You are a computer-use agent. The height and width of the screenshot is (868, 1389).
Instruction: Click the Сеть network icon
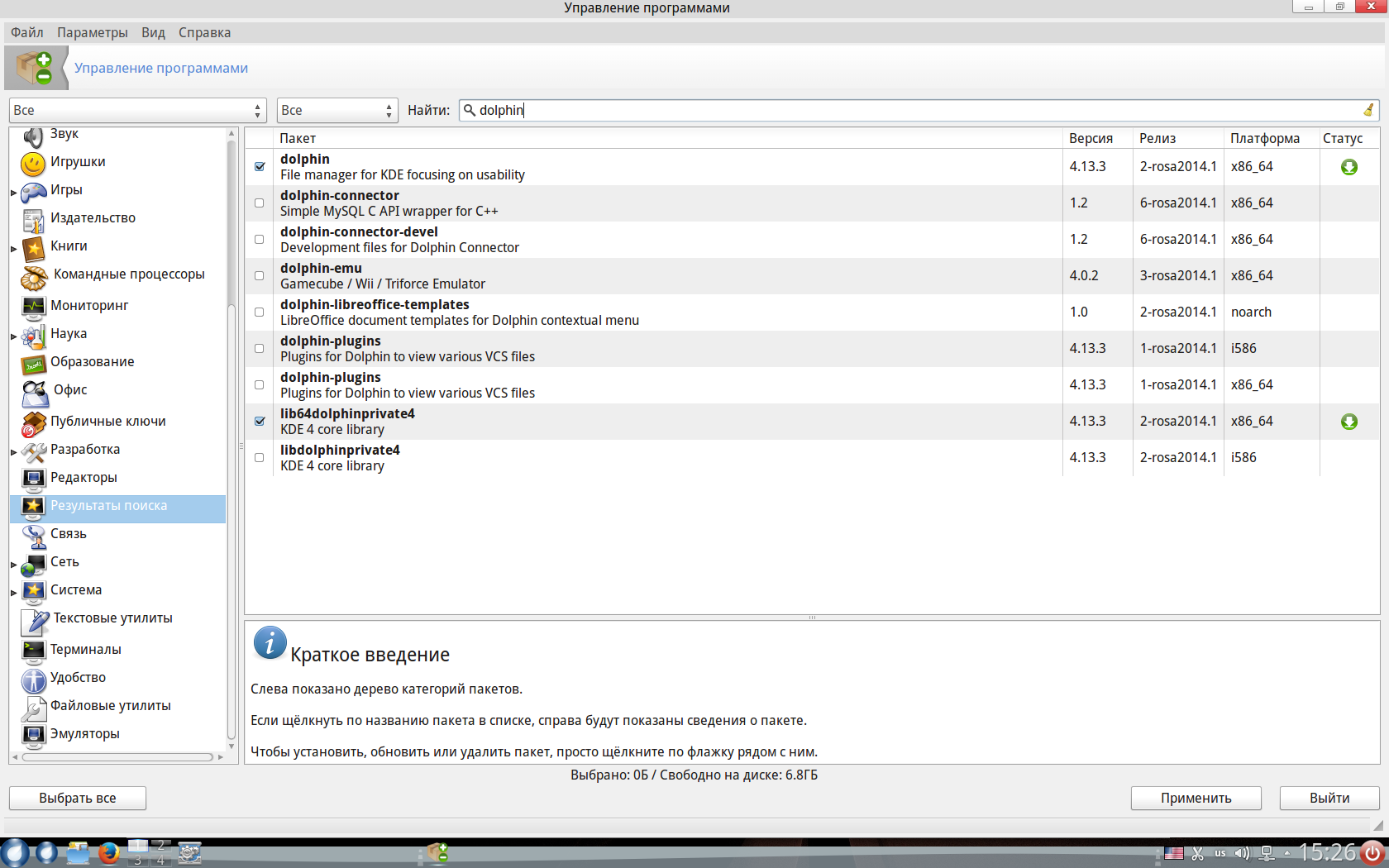tap(33, 564)
